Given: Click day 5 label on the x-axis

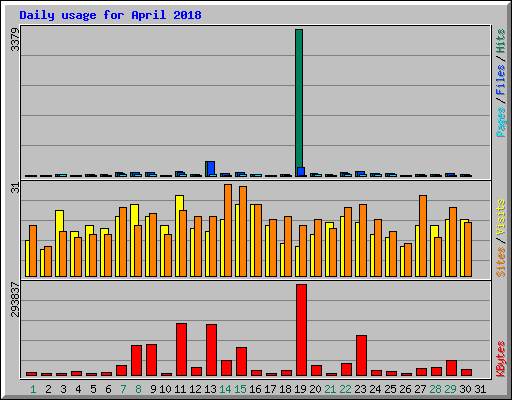Looking at the screenshot, I should (93, 389).
